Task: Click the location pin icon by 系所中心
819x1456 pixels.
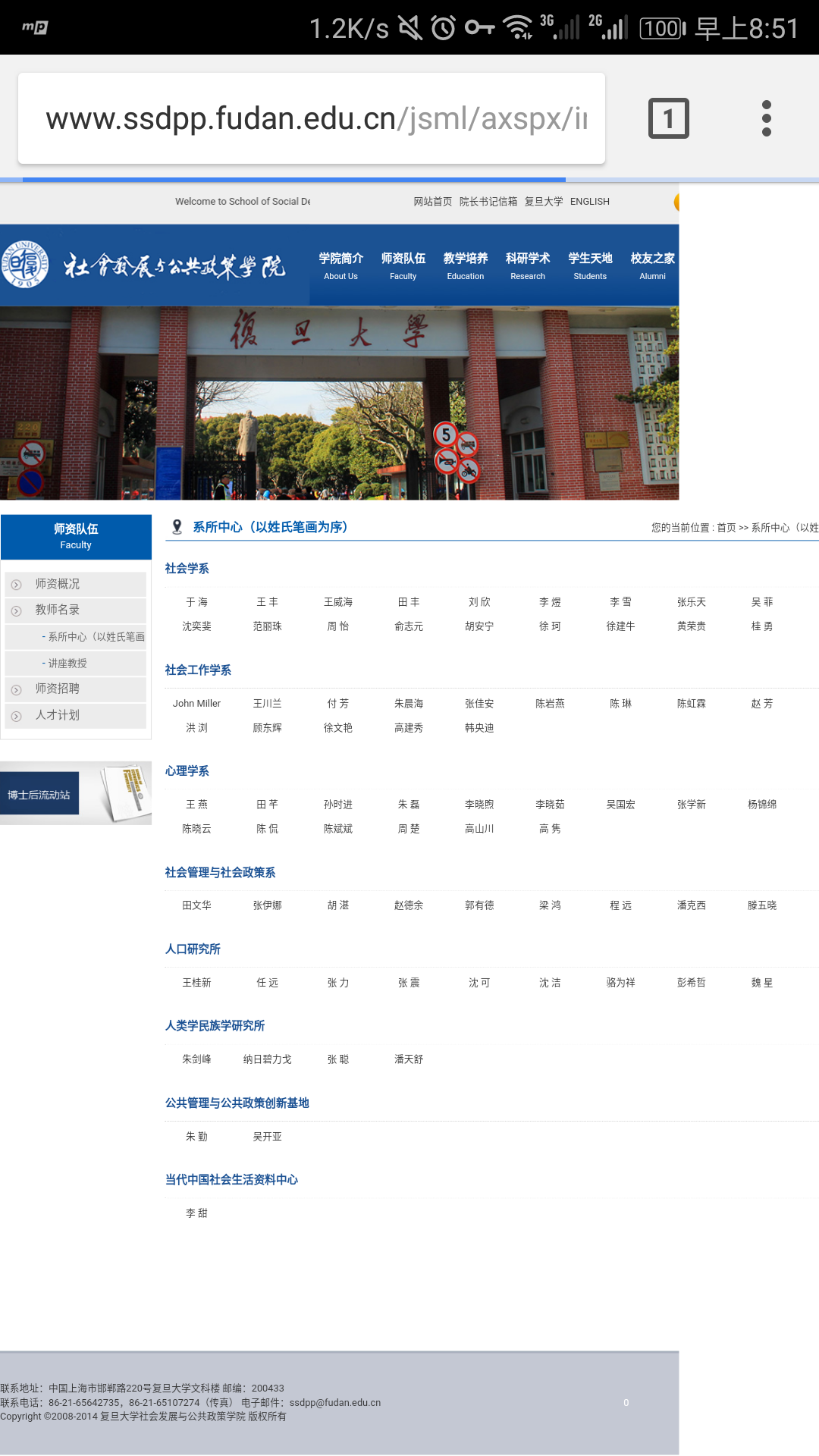Action: (177, 527)
